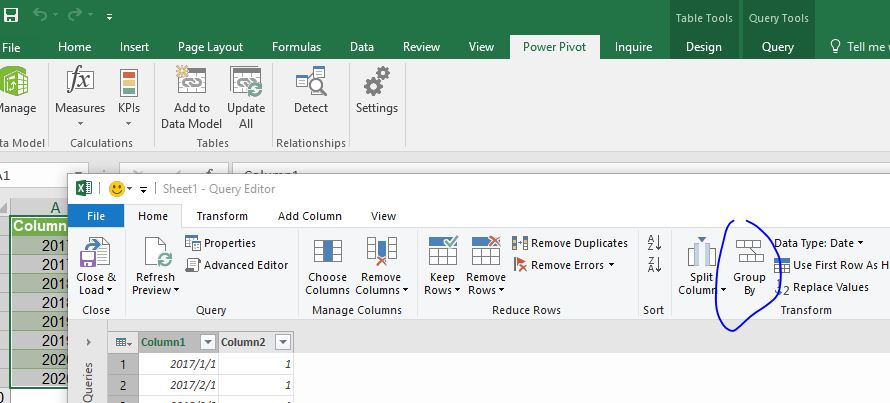
Task: Expand the Queries side pane
Action: coord(88,342)
